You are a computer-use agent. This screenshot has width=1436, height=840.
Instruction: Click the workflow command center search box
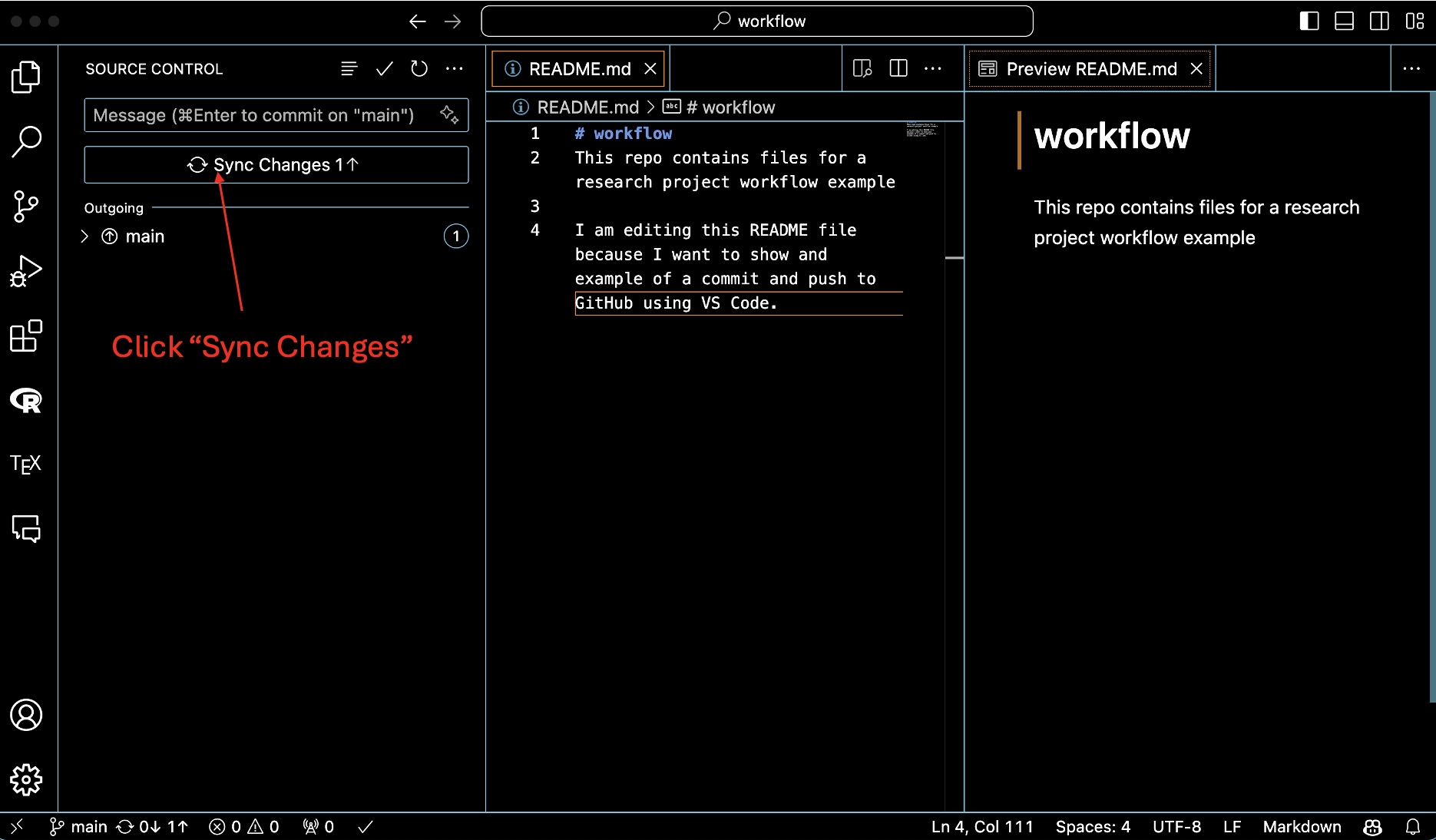pos(757,21)
